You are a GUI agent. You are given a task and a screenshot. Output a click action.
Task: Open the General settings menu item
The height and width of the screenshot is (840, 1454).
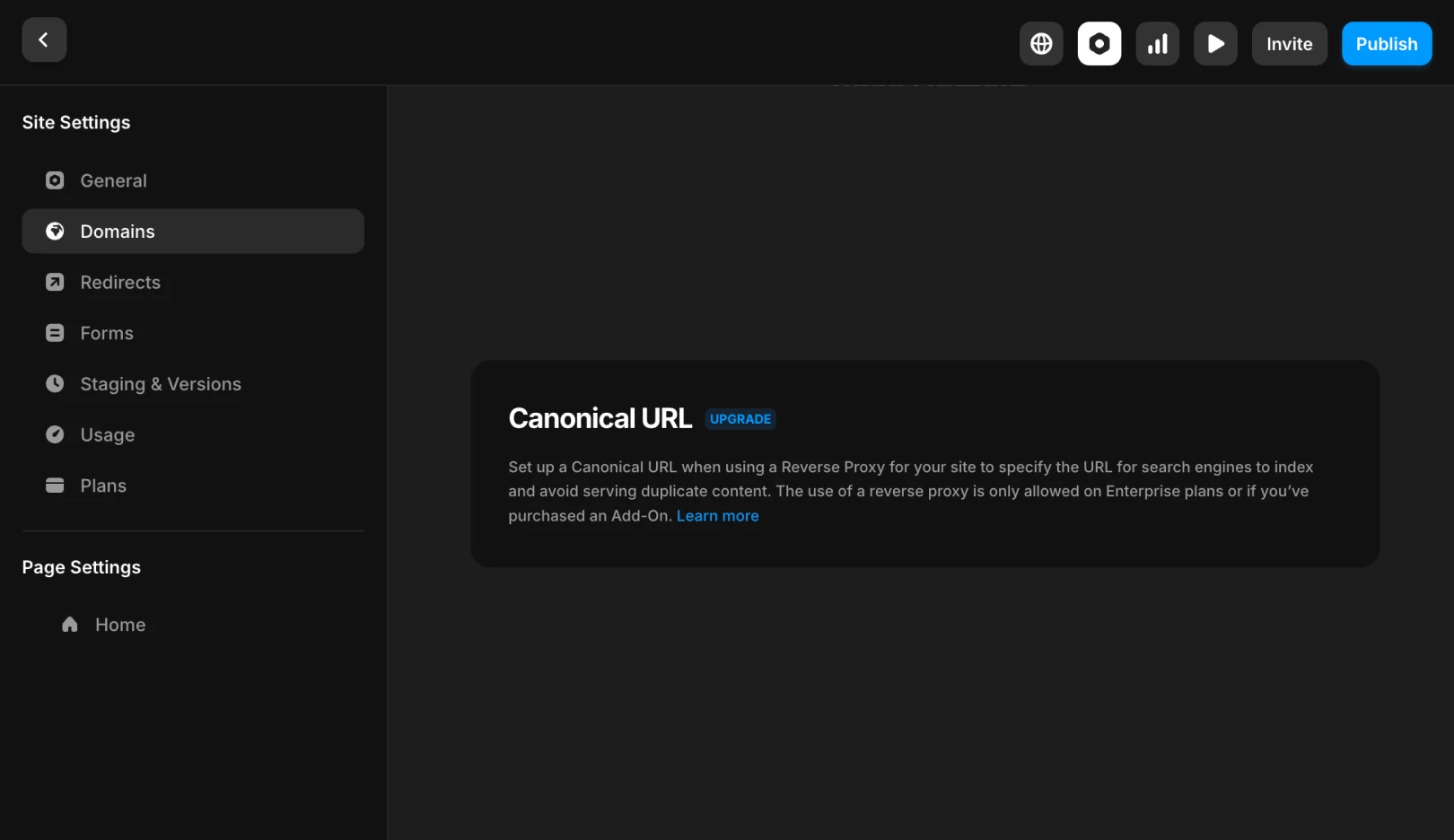pos(193,180)
